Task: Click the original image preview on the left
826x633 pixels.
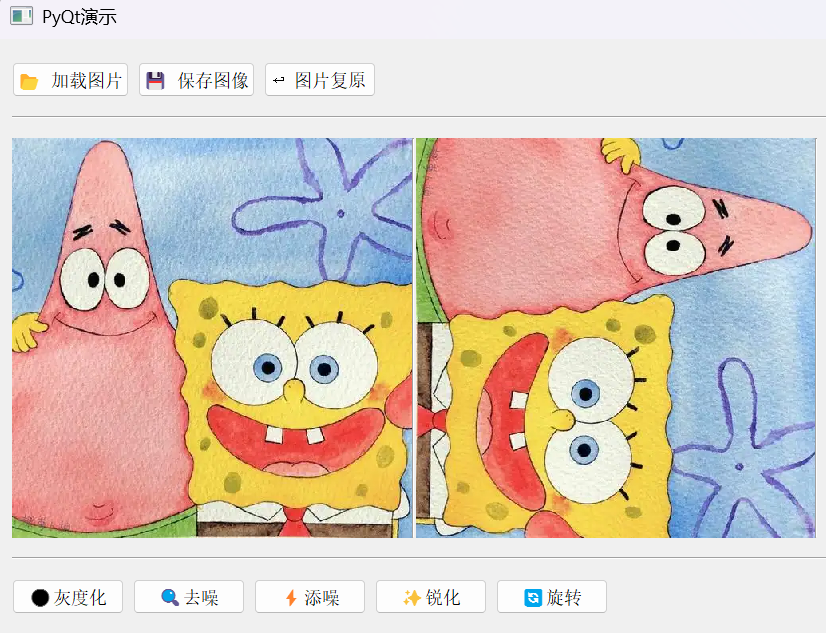Action: coord(212,338)
